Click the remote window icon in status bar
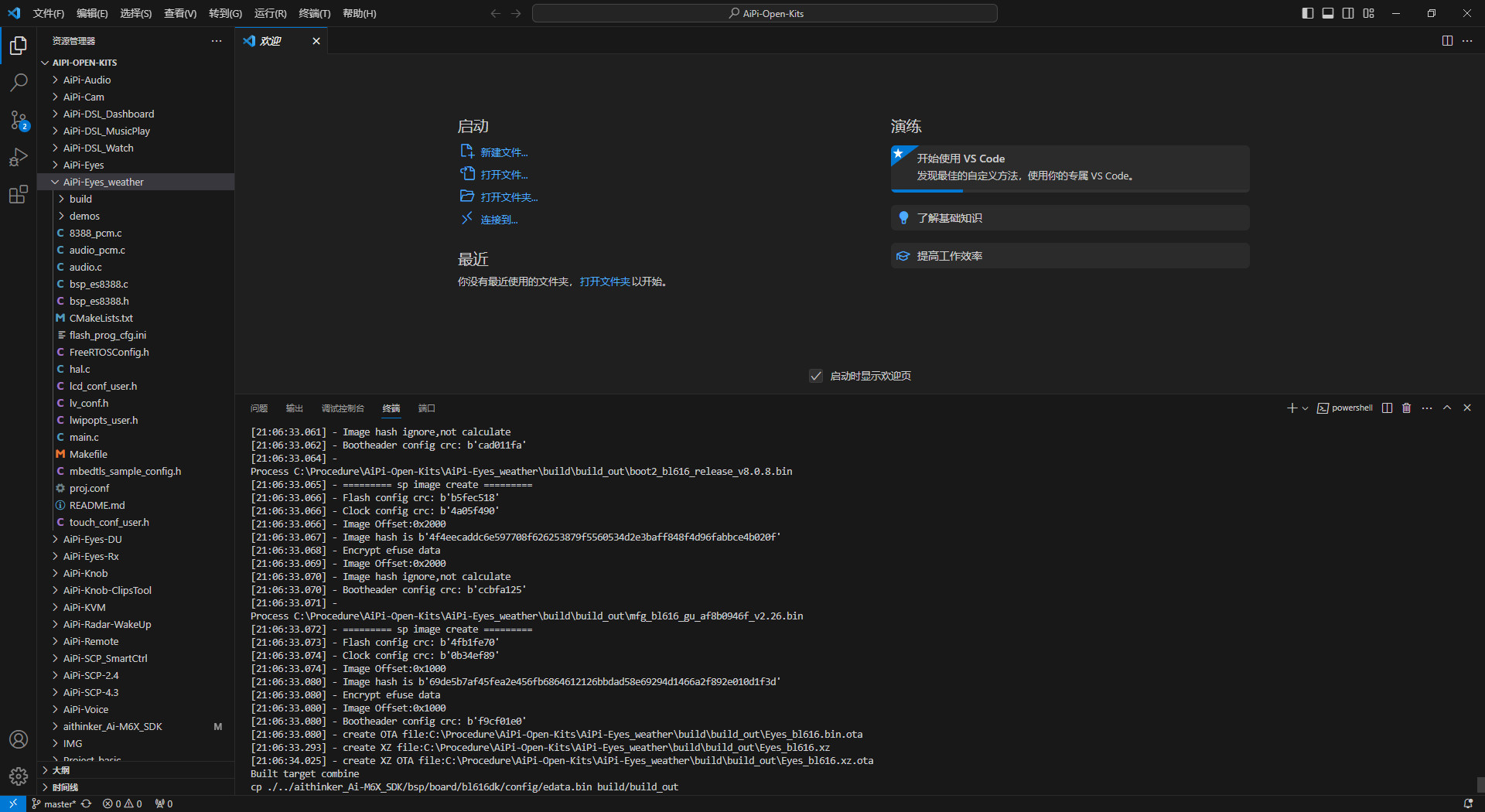The height and width of the screenshot is (812, 1485). click(x=13, y=803)
